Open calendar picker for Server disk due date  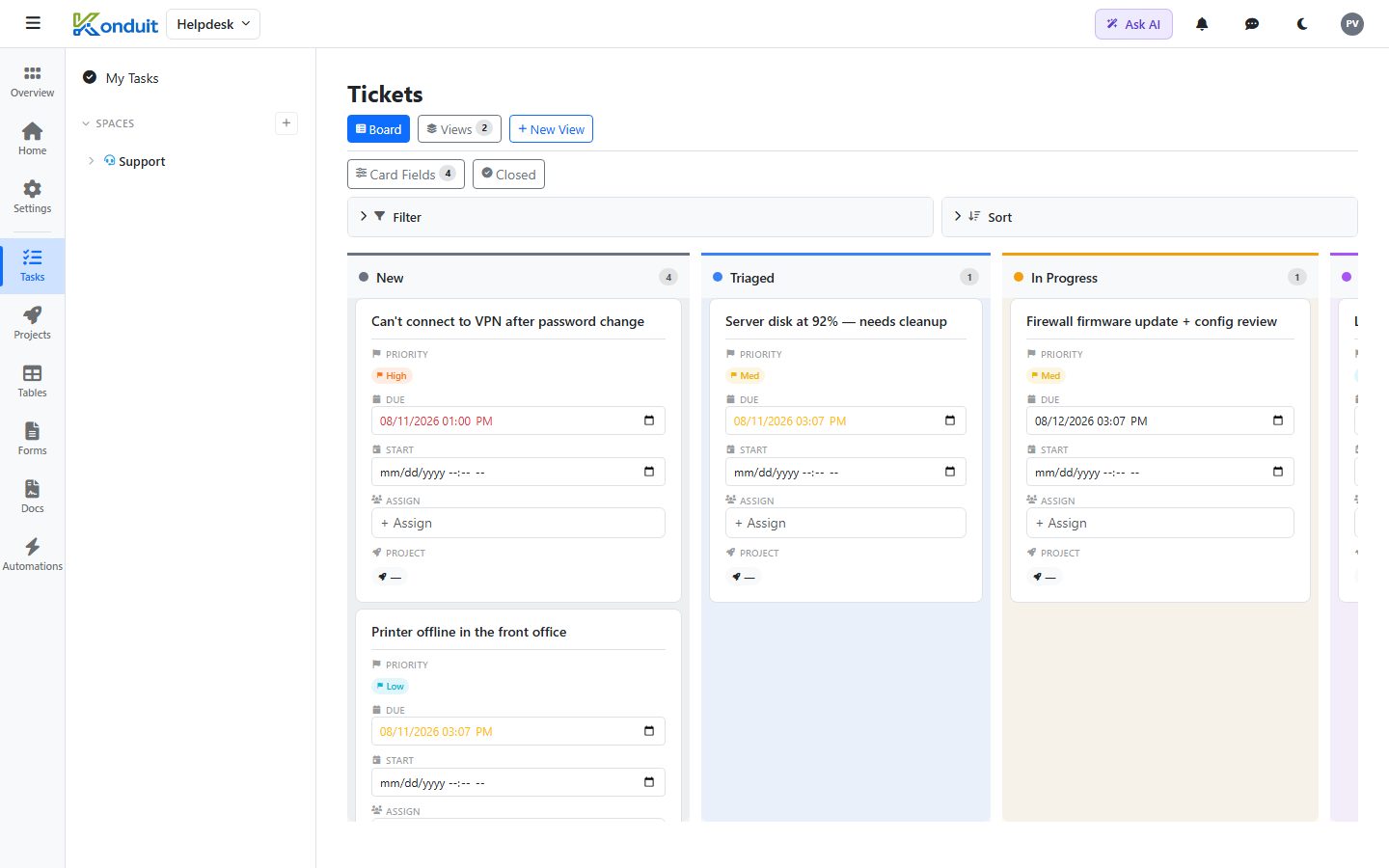tap(950, 420)
